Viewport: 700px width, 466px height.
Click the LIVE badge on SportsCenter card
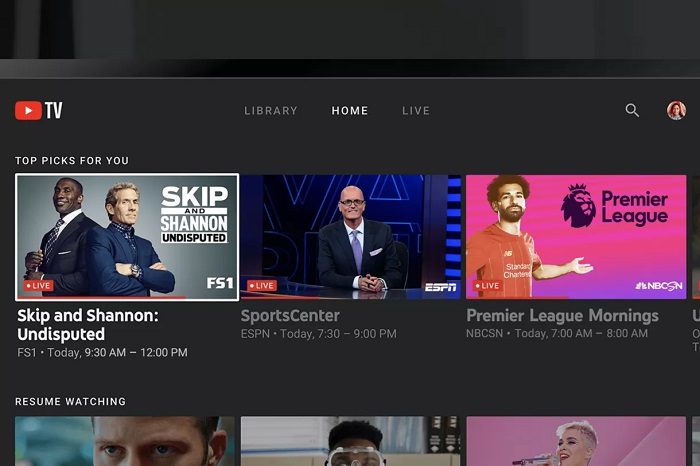click(262, 285)
